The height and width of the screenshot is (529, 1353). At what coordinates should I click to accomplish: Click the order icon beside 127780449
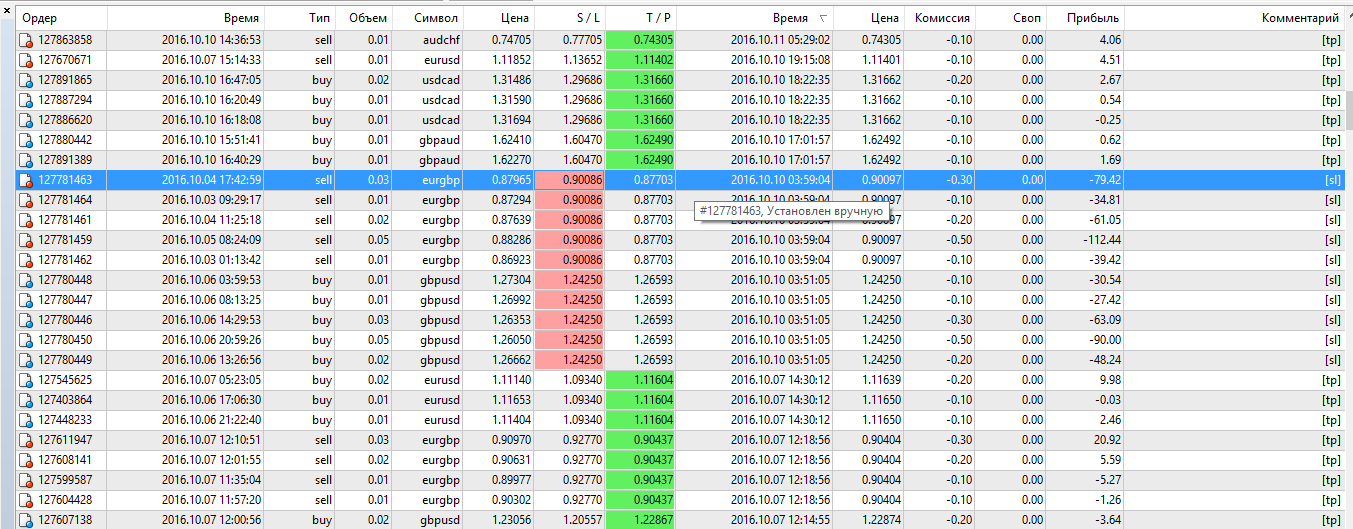point(27,360)
